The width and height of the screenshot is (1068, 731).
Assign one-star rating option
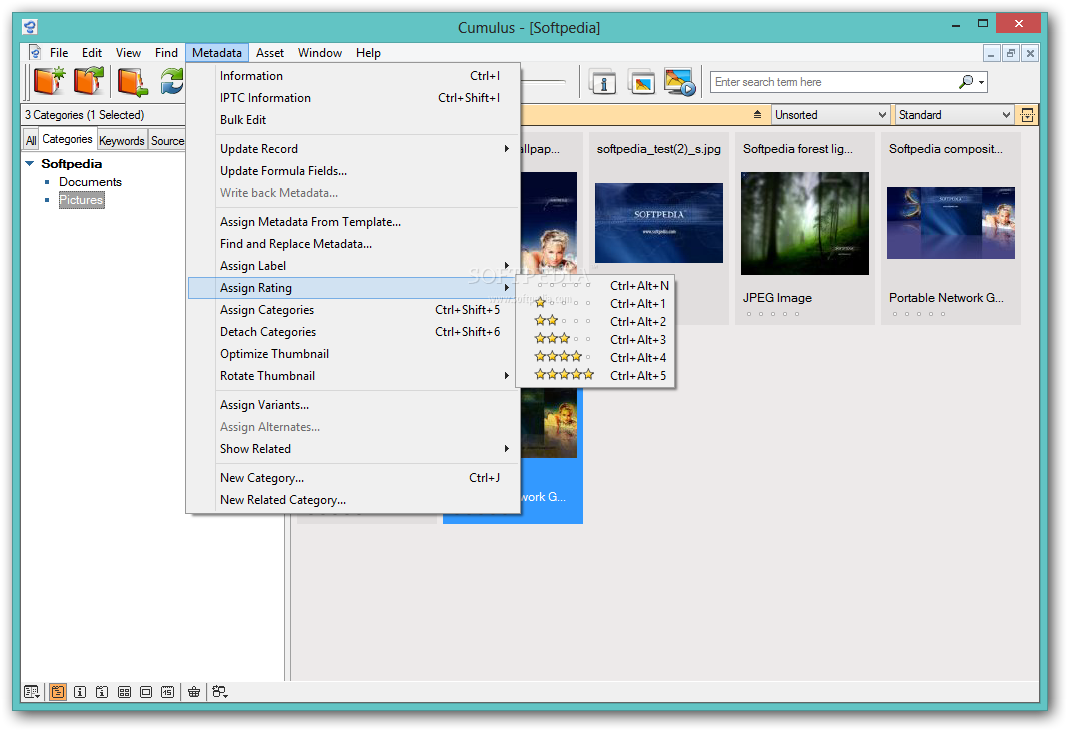click(595, 303)
